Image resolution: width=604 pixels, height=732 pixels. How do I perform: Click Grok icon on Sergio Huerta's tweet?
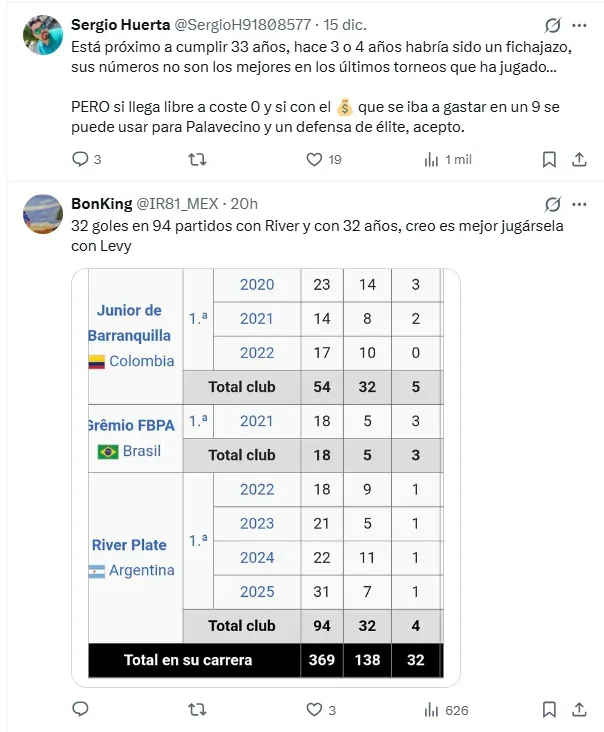[x=552, y=26]
